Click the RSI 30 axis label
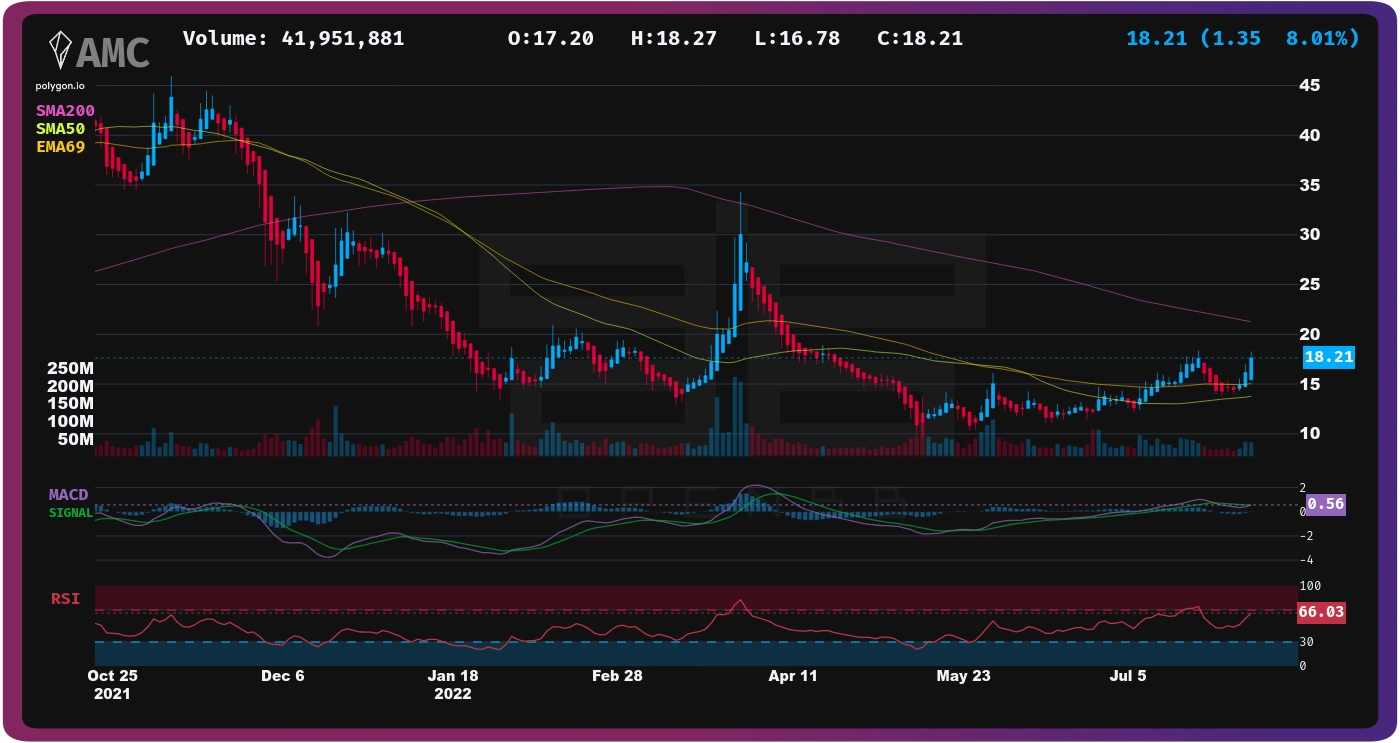The image size is (1400, 743). pos(1307,642)
